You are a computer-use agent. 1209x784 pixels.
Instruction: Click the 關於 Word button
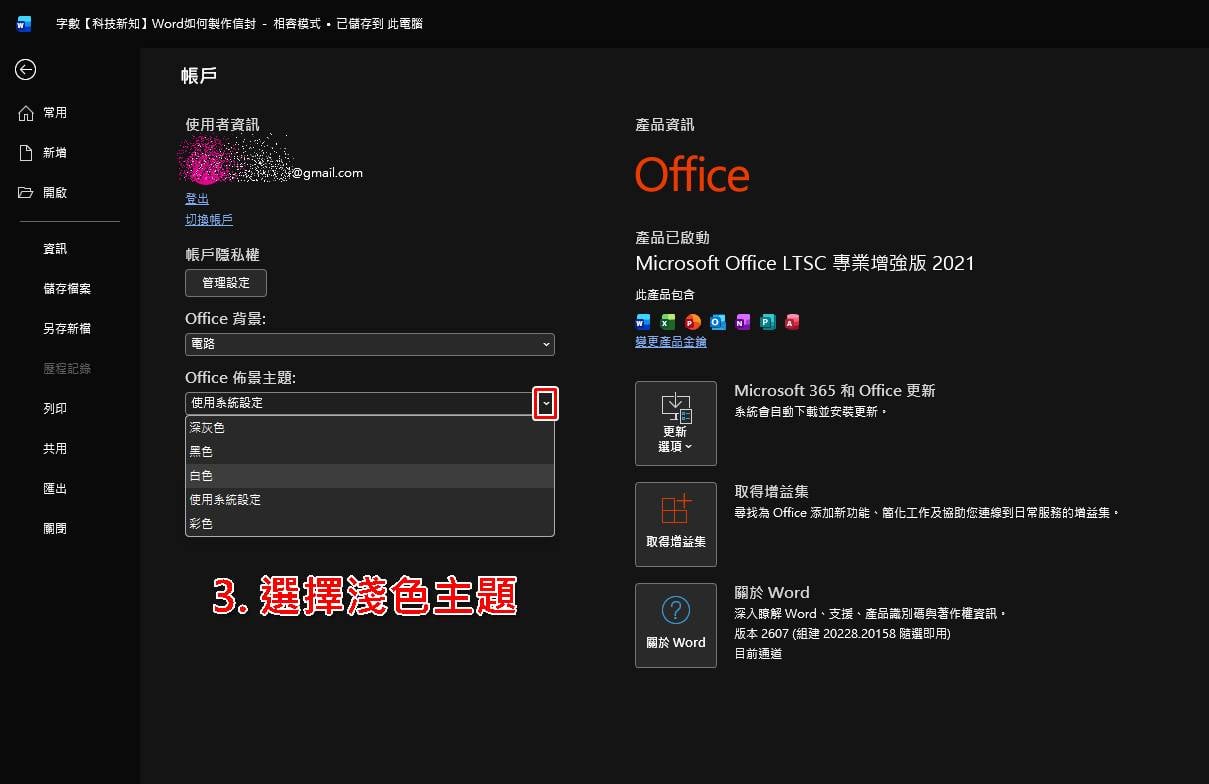tap(676, 625)
